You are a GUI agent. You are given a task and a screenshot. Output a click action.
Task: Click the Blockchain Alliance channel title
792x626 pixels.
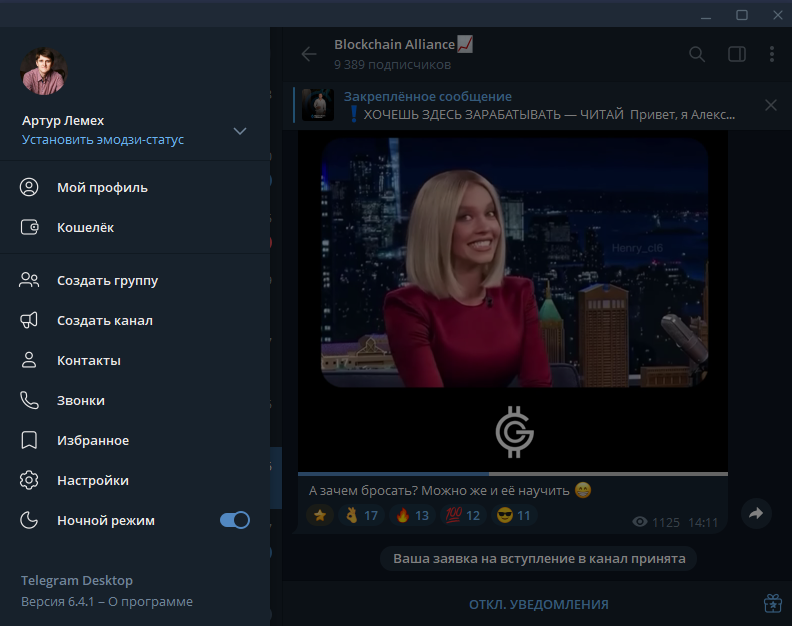point(403,44)
